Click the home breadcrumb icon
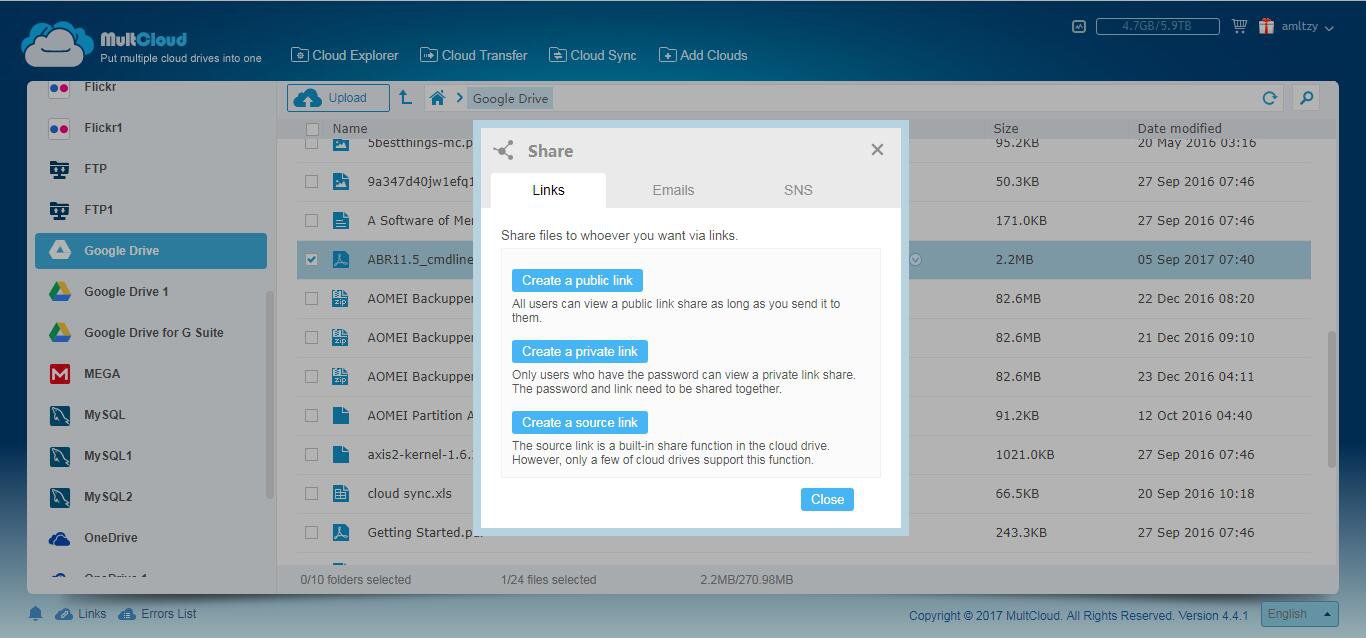This screenshot has width=1366, height=638. tap(437, 98)
